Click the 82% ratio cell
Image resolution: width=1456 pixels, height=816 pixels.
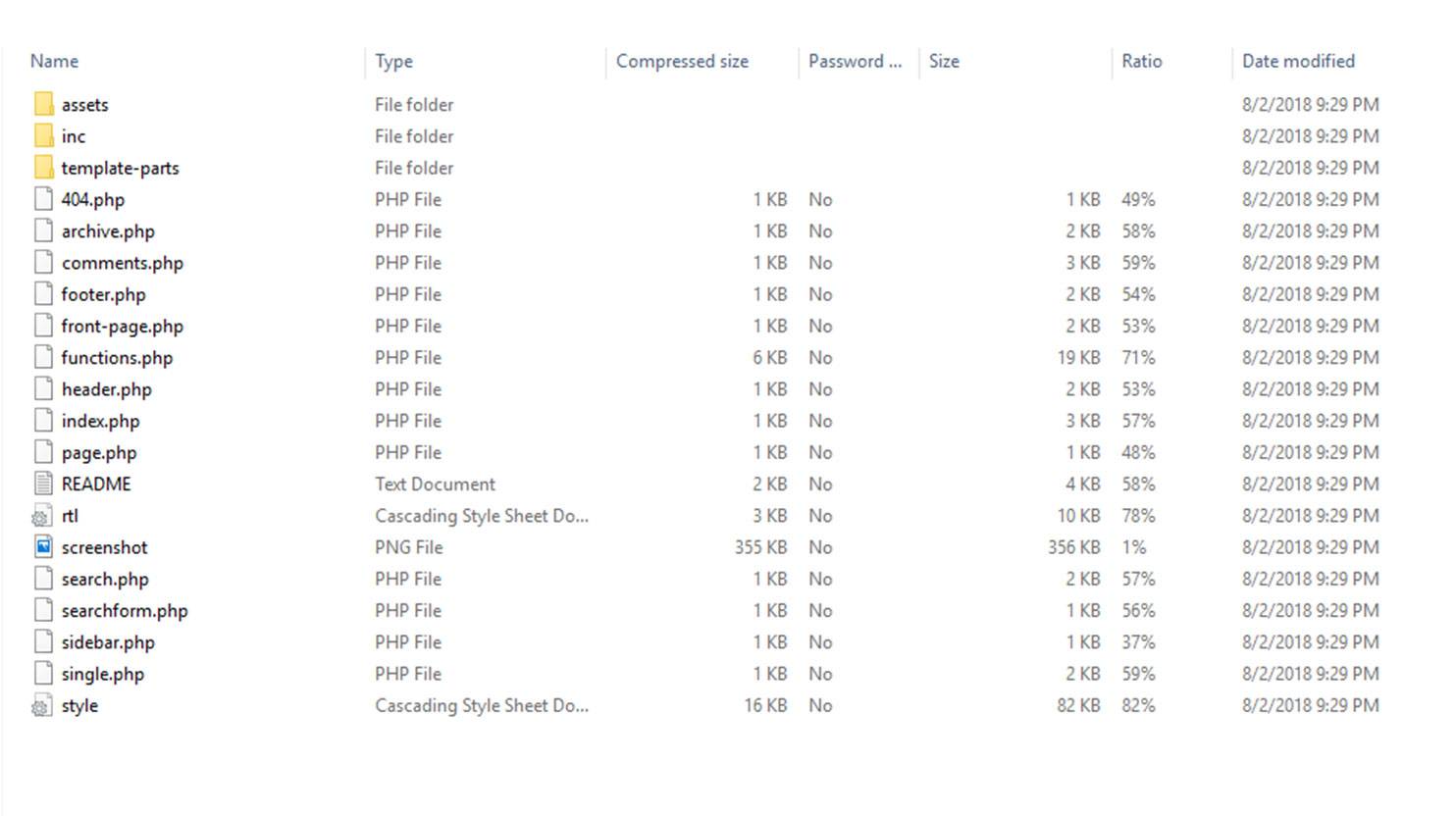tap(1138, 706)
